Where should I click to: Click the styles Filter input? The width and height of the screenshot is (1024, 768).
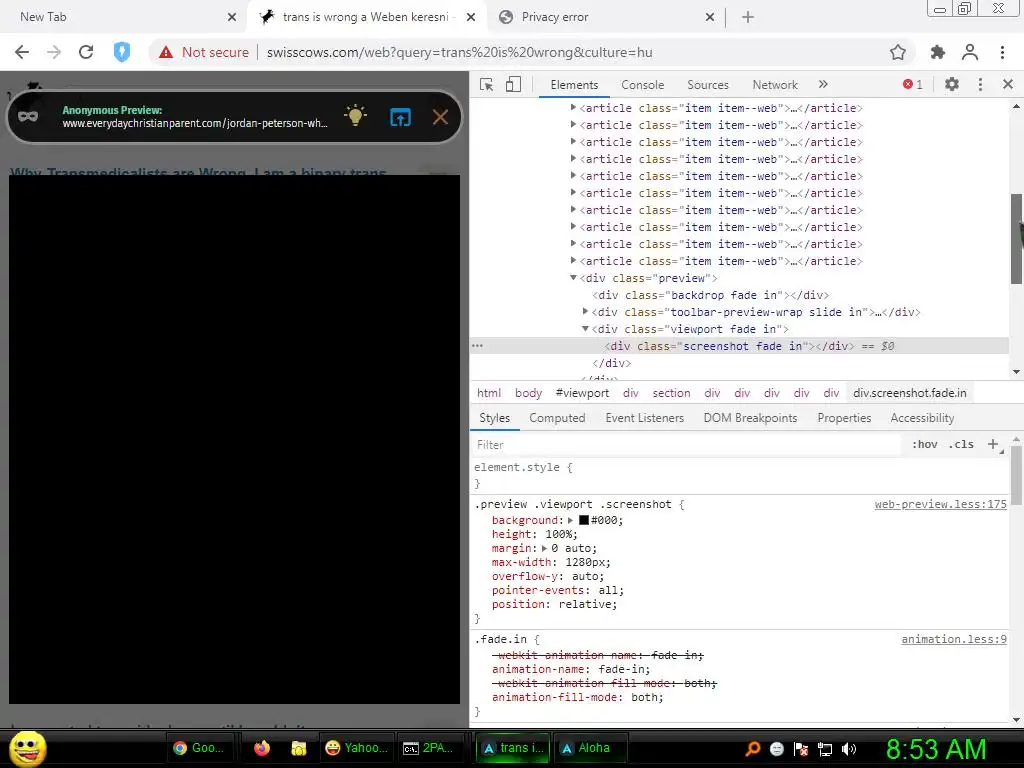click(x=686, y=445)
